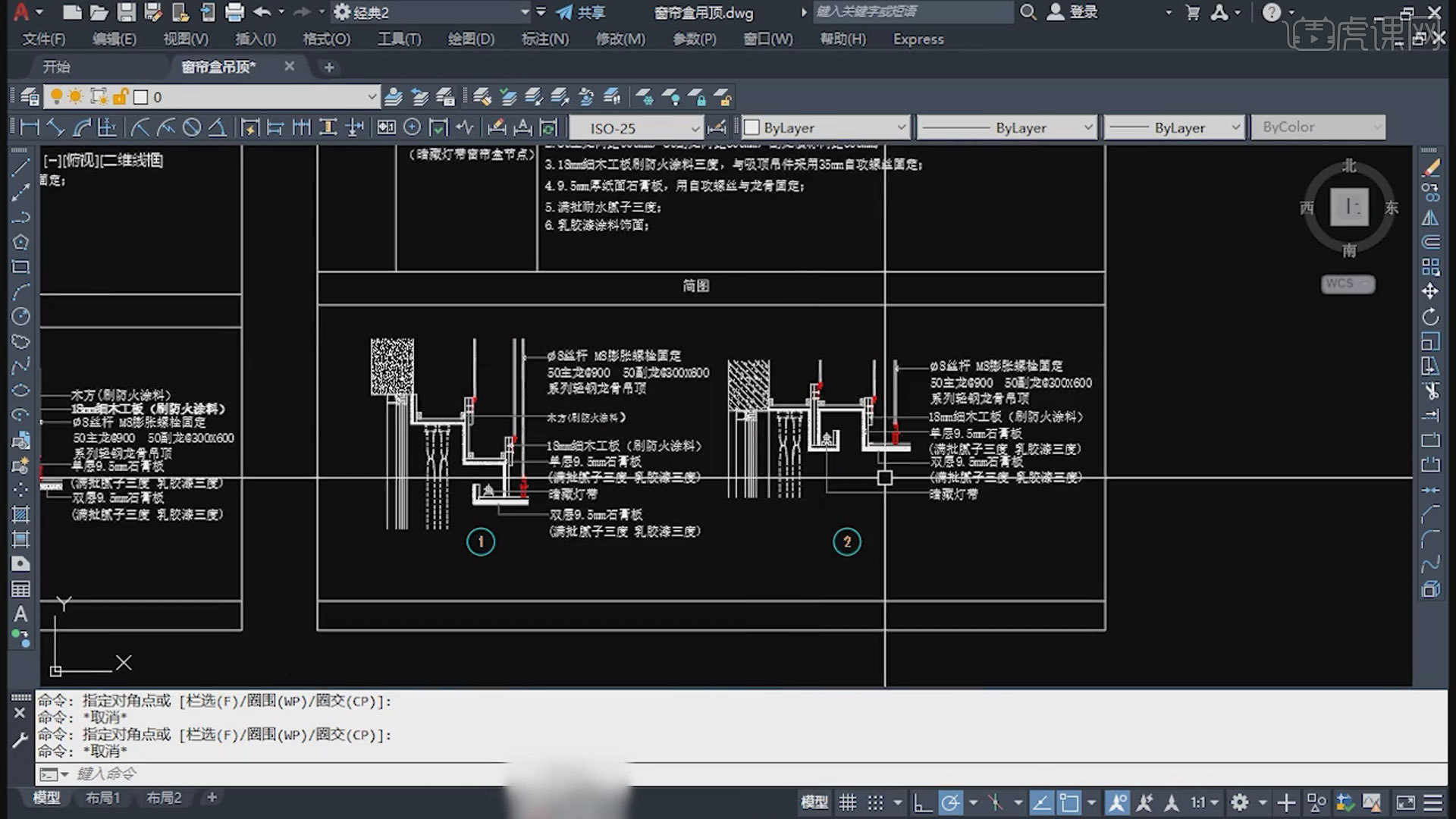Open the Layer Properties Manager icon
The image size is (1456, 819).
pyautogui.click(x=30, y=97)
